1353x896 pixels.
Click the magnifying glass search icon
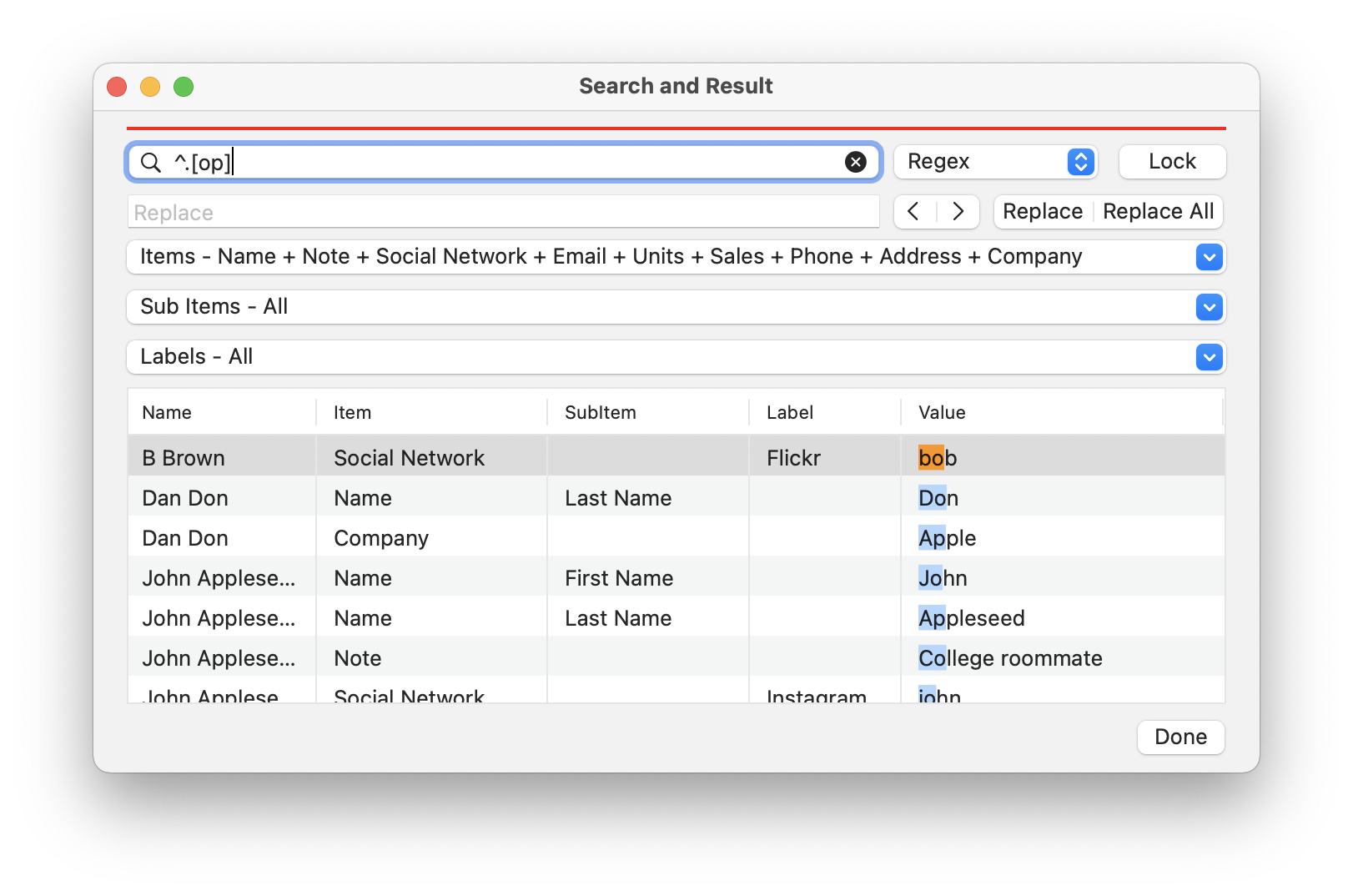151,162
